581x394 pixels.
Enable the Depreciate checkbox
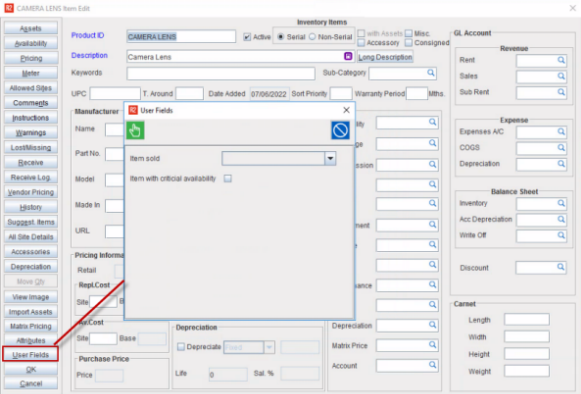tap(181, 347)
